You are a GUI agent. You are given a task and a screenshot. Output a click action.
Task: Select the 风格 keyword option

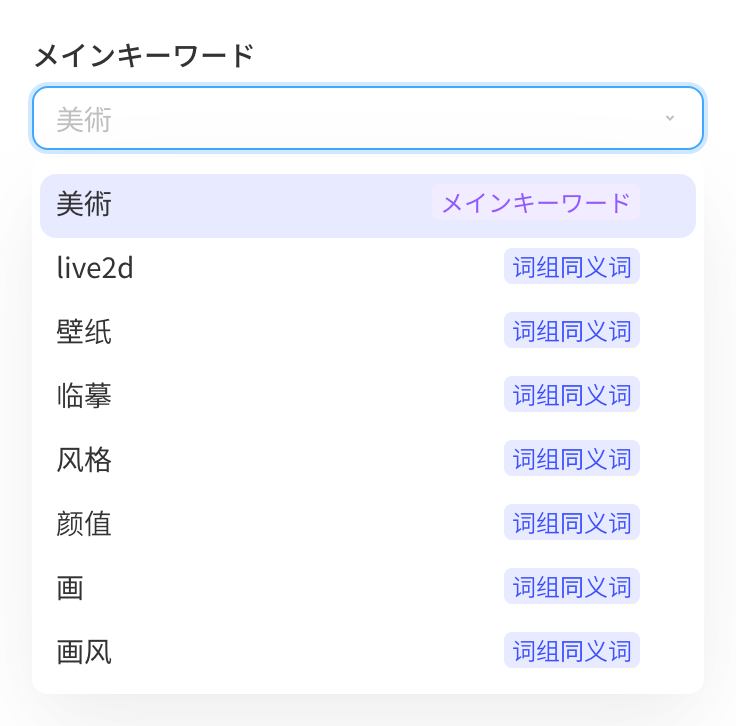(368, 459)
